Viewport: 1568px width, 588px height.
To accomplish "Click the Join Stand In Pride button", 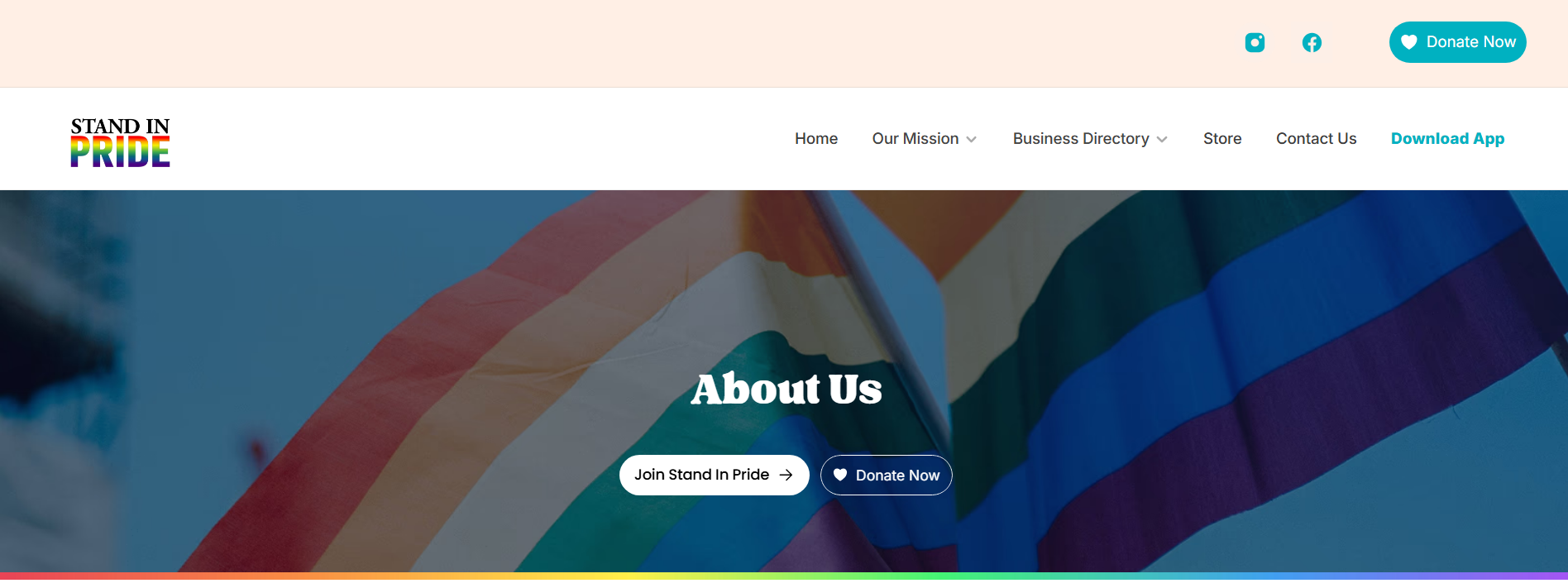I will [x=714, y=475].
